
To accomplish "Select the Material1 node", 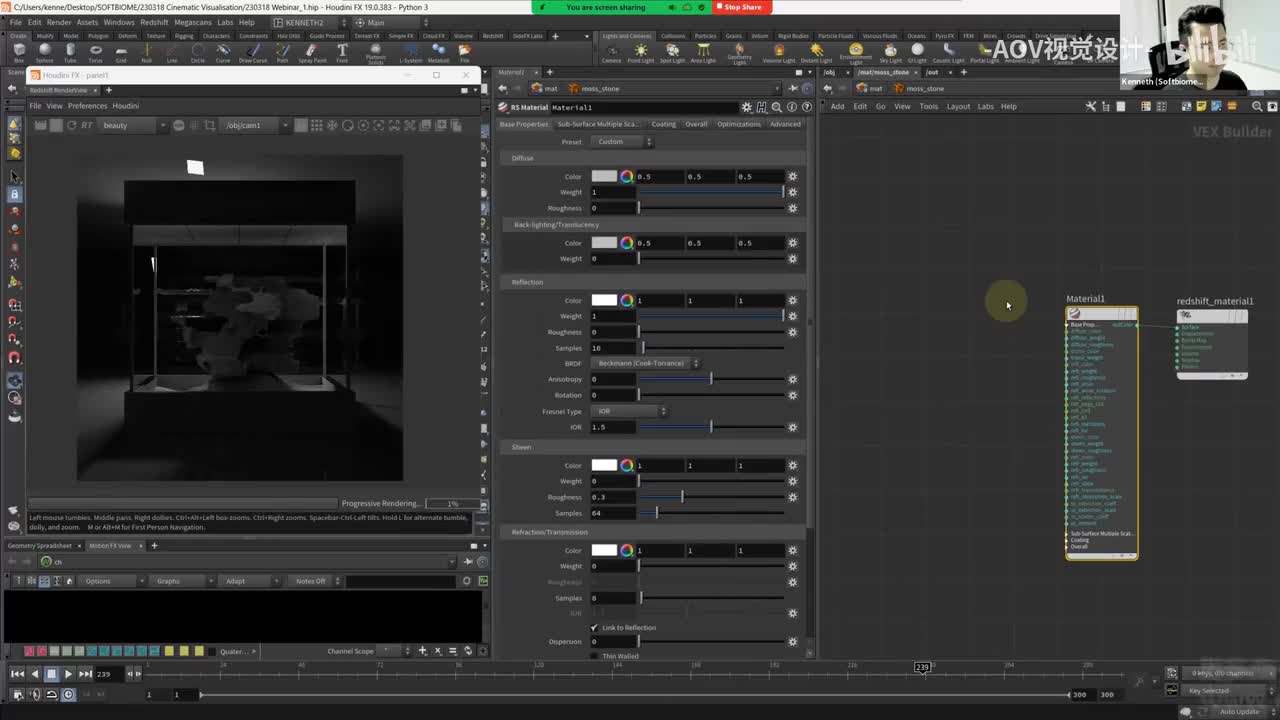I will coord(1101,433).
